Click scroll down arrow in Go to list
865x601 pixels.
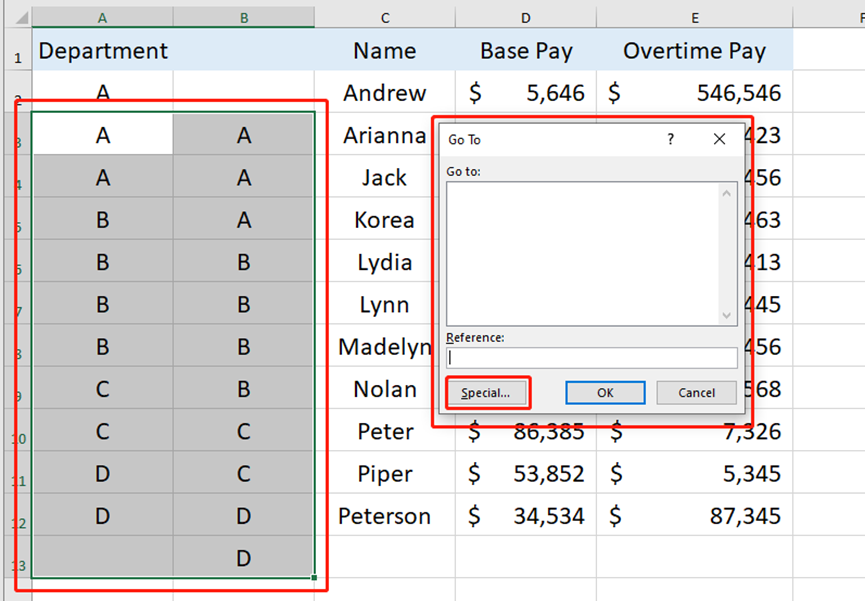727,316
